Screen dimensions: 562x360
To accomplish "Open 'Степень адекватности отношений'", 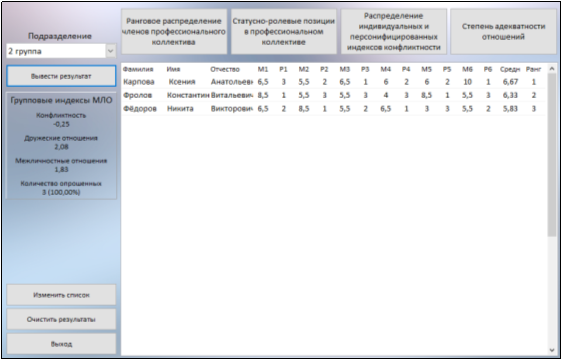I will [x=503, y=32].
